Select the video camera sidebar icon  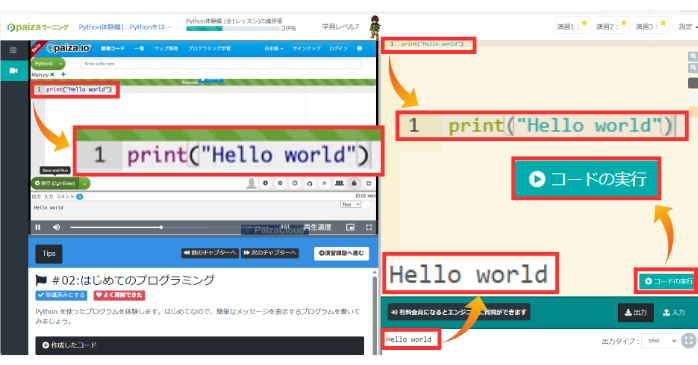[x=14, y=70]
